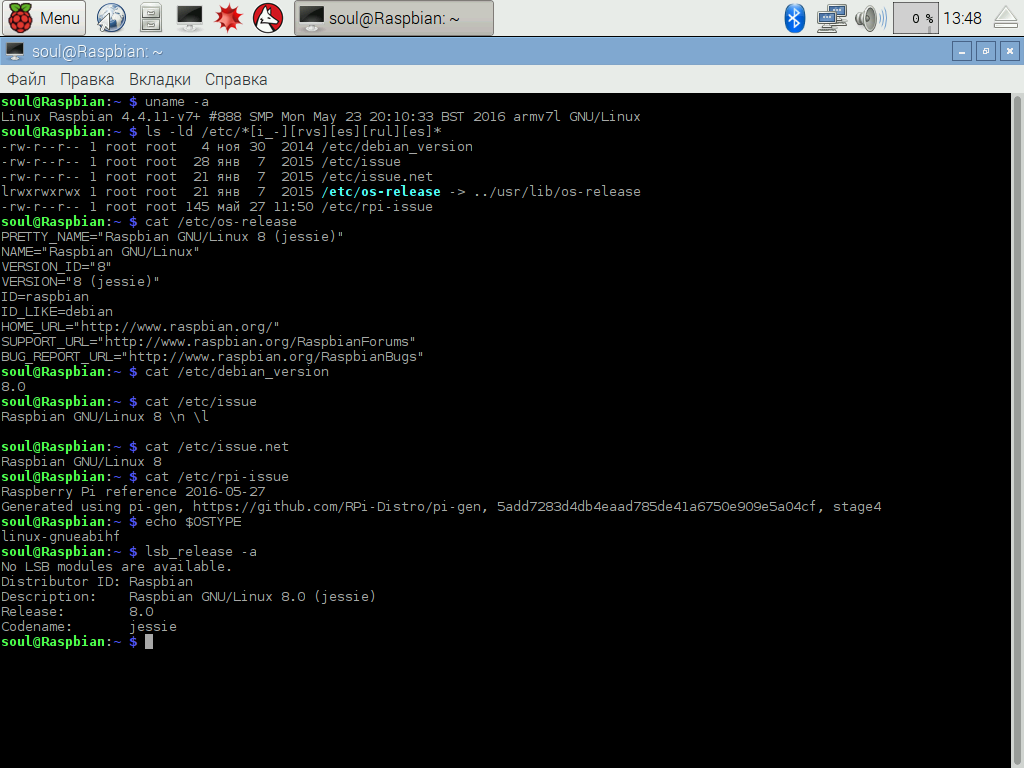Click the linux-gnueabihf output line
The image size is (1024, 768).
tap(61, 537)
